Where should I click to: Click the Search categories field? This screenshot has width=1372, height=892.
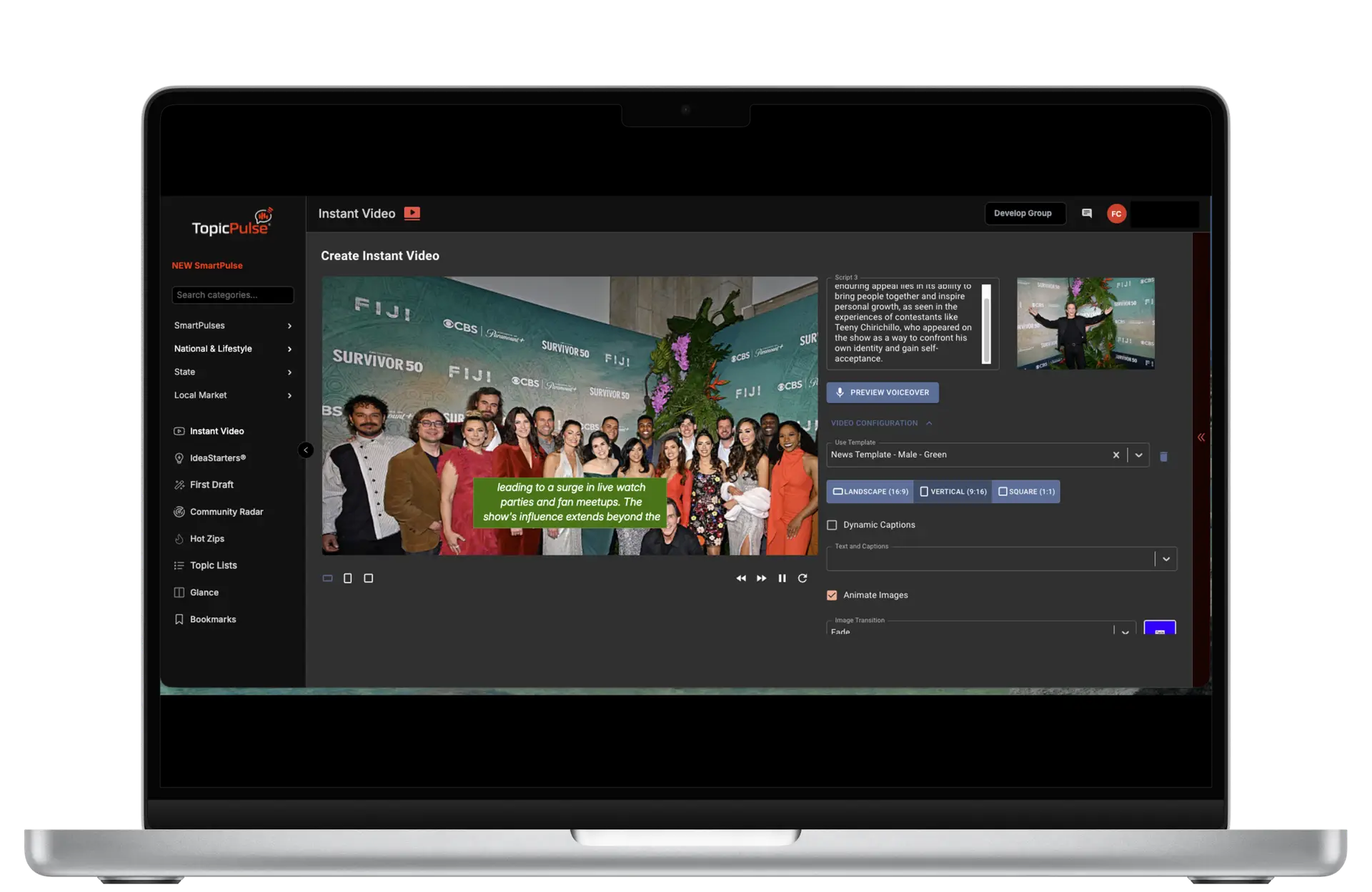(x=233, y=295)
